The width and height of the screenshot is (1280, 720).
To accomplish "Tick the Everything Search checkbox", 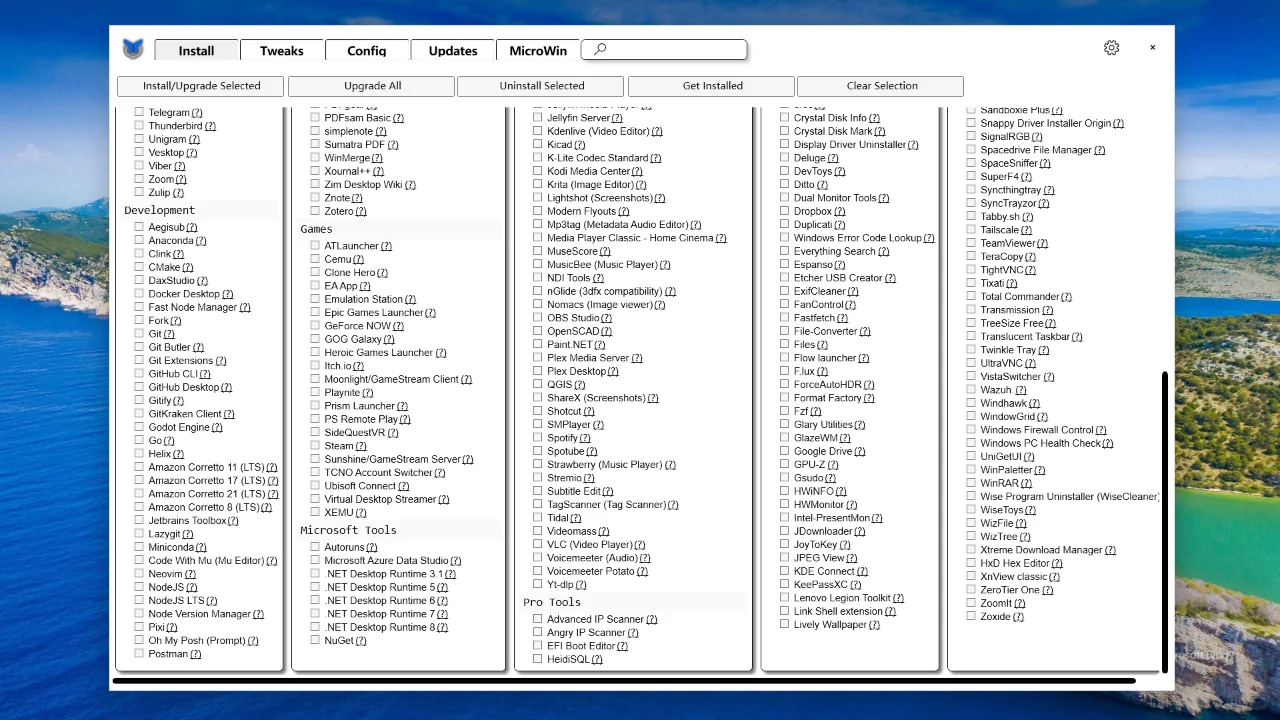I will click(x=785, y=251).
